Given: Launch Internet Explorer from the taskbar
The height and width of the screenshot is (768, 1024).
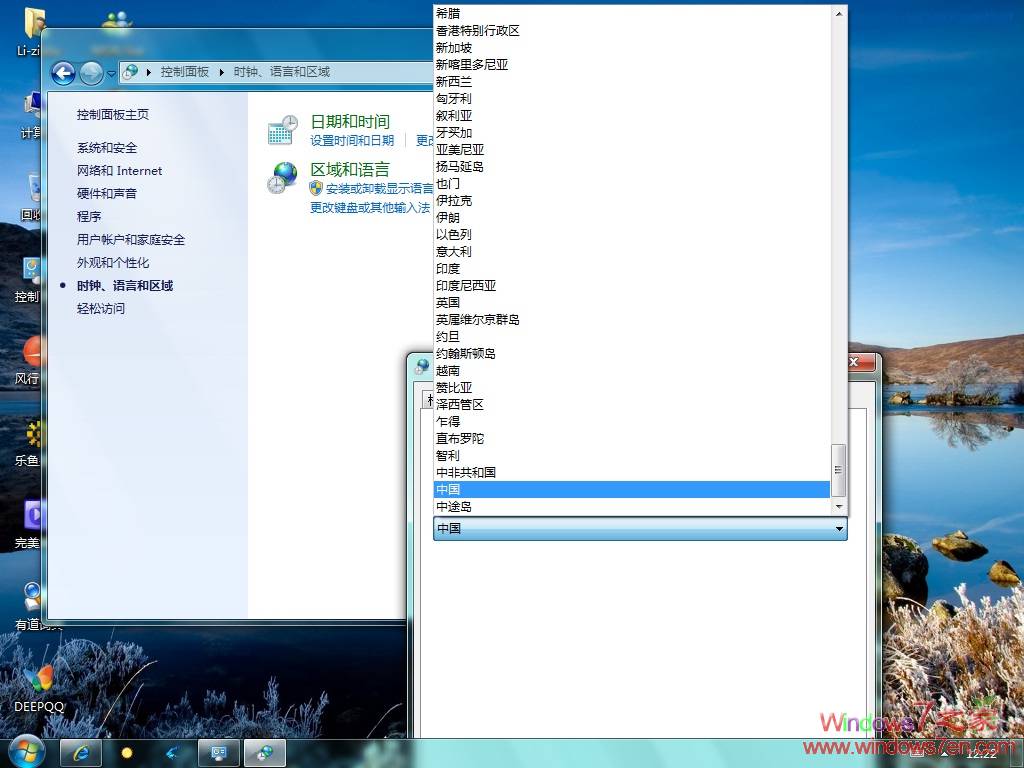Looking at the screenshot, I should [80, 752].
